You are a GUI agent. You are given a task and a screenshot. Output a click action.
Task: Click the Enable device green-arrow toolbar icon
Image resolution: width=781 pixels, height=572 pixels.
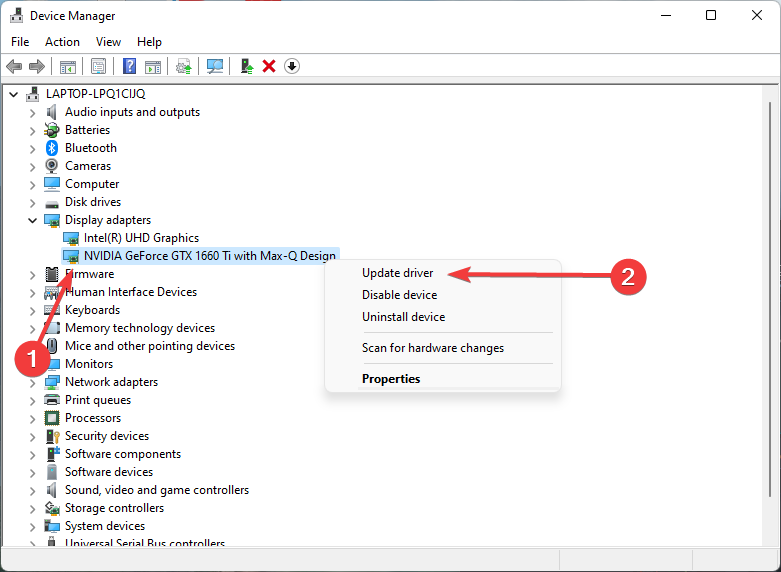(247, 66)
